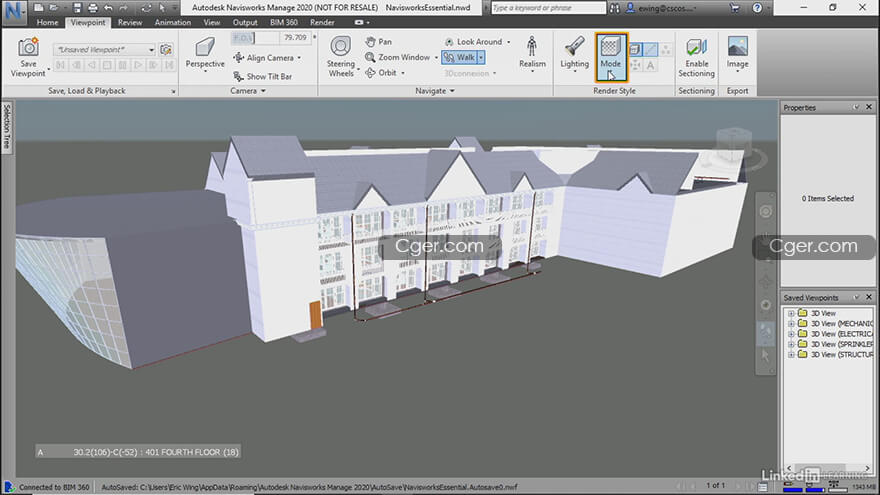Open the Unsaved Viewpoint dropdown list
This screenshot has width=880, height=495.
click(151, 50)
